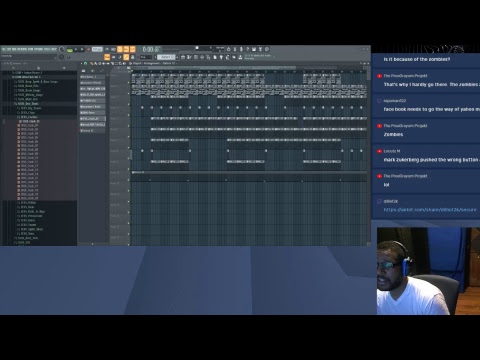This screenshot has width=480, height=360.
Task: Stop playback with the Stop button
Action: point(82,49)
